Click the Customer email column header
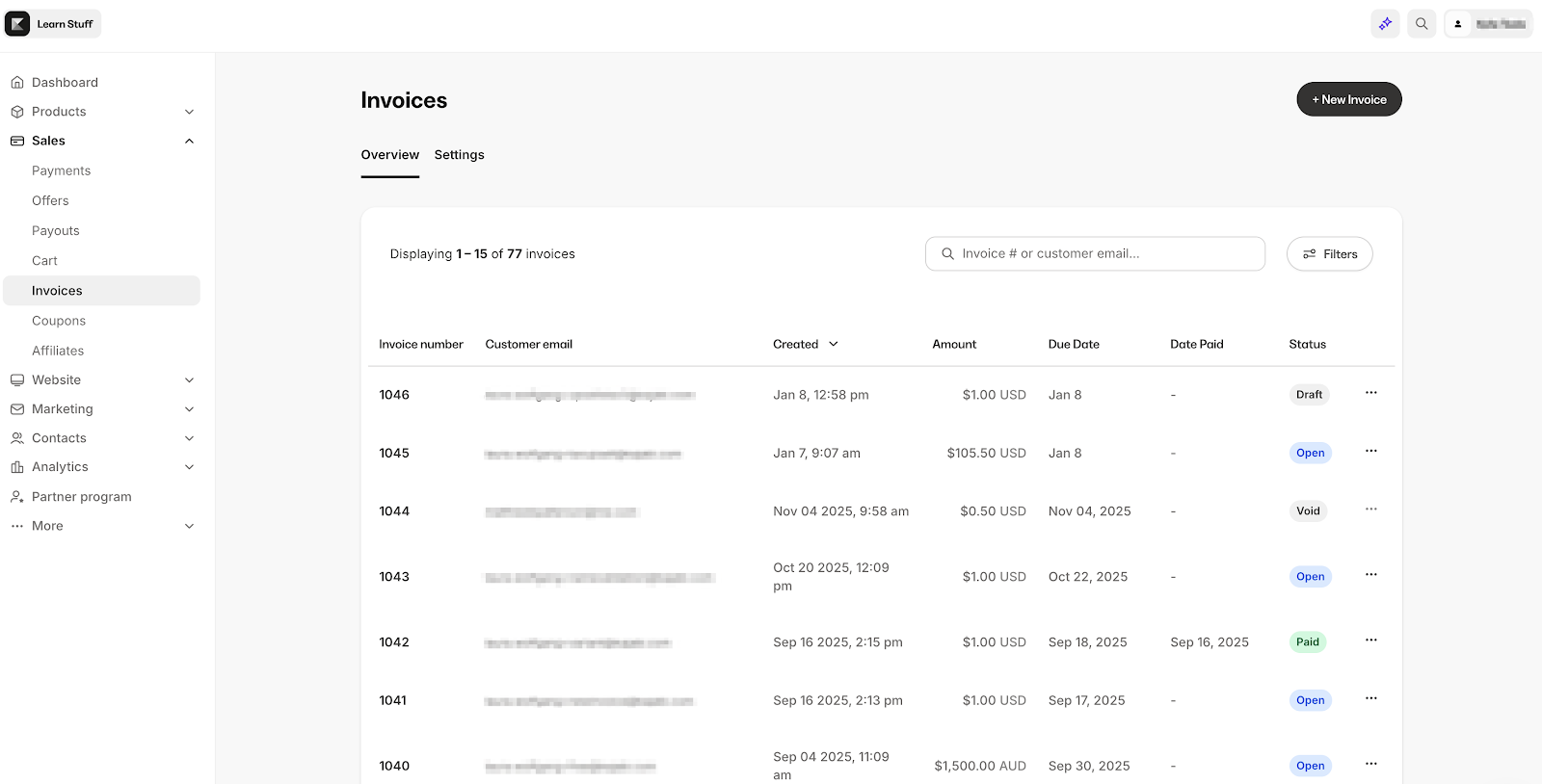Image resolution: width=1542 pixels, height=784 pixels. click(x=529, y=344)
